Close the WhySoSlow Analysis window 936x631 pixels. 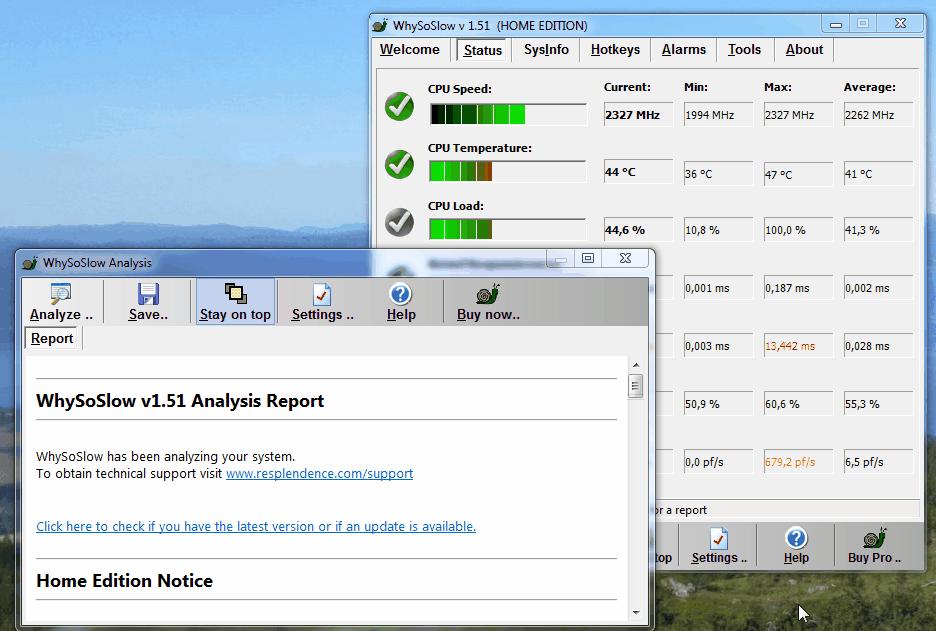tap(625, 258)
